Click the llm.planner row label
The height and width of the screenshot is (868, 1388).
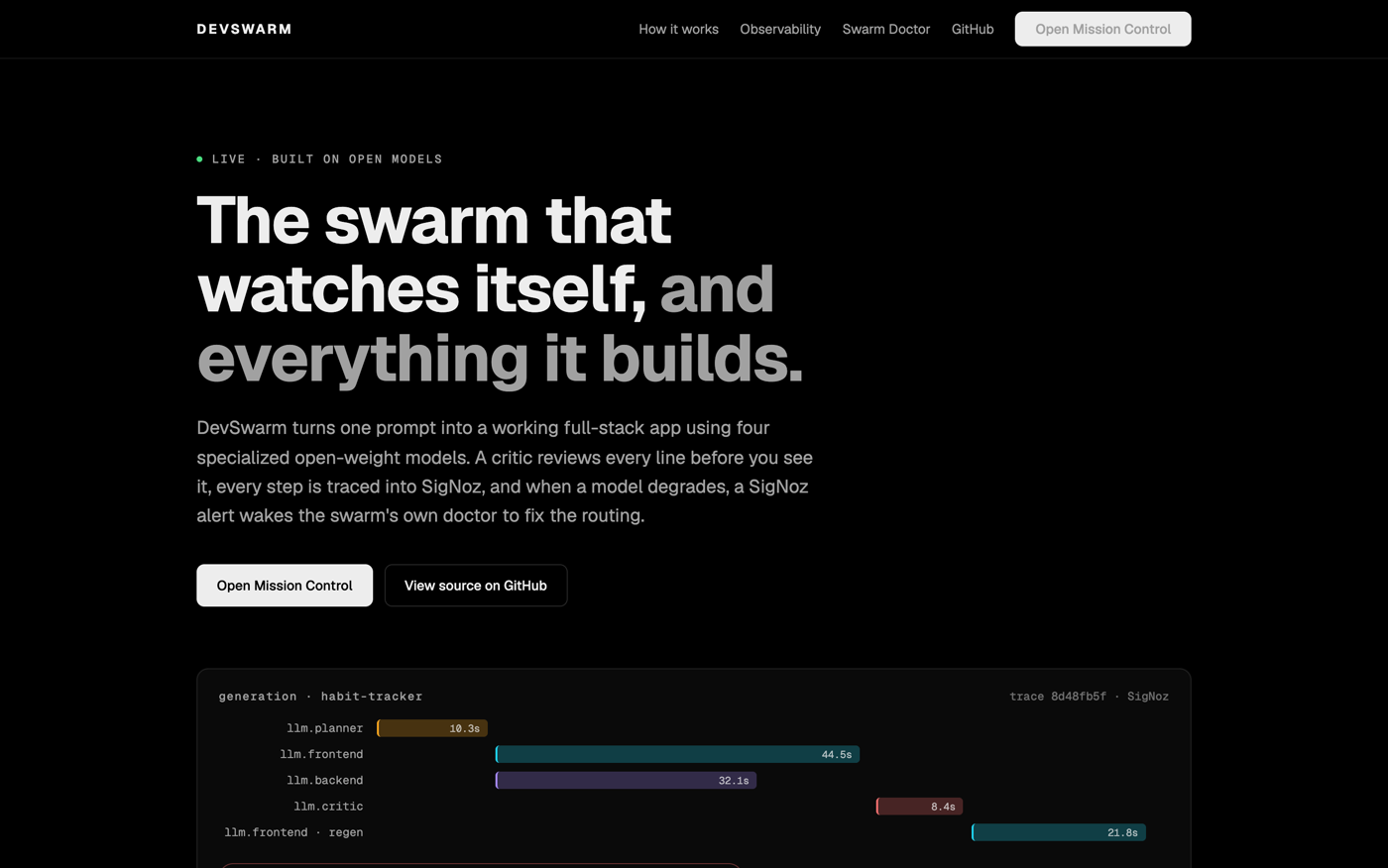[x=324, y=728]
